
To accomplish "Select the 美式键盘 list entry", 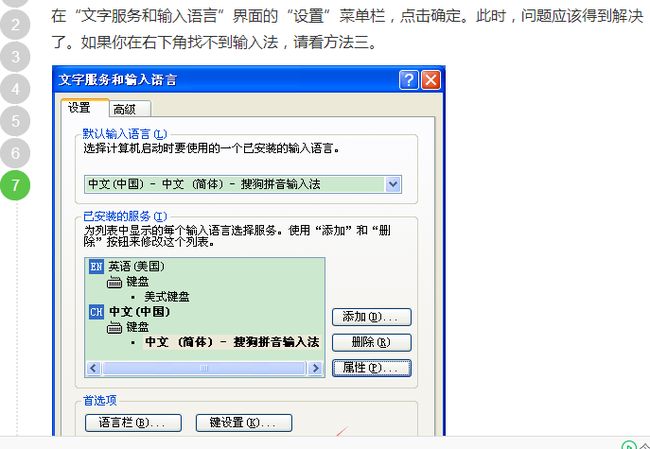I will (x=167, y=297).
